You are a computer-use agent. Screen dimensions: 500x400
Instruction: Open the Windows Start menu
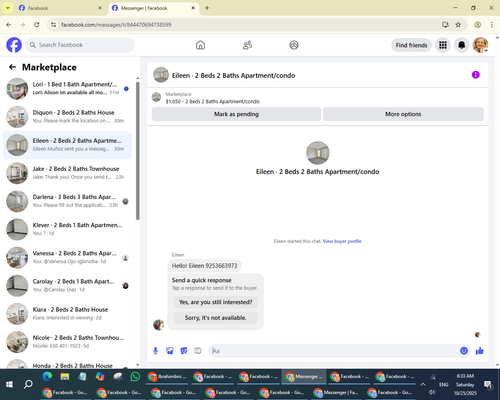9,384
